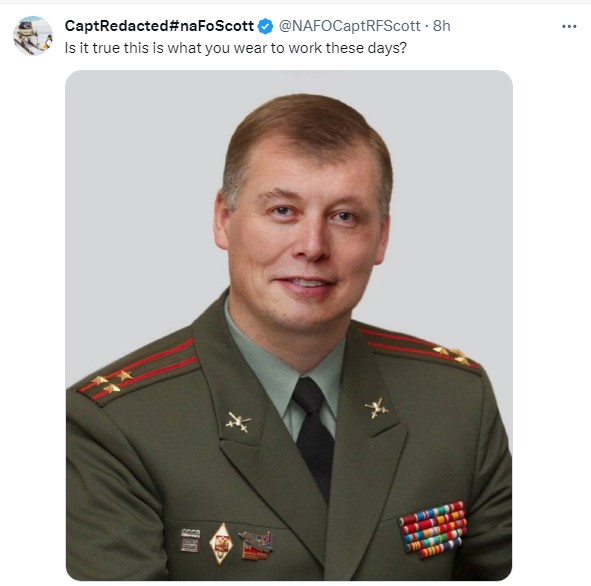Screen dimensions: 591x586
Task: Open the CaptRedacted#naFoScott display name link
Action: tap(159, 26)
